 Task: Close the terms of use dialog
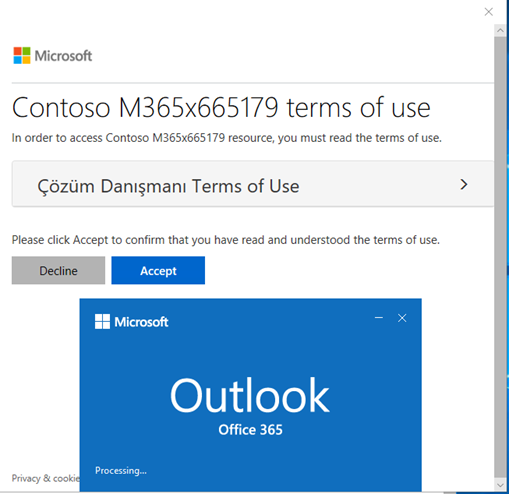coord(489,12)
